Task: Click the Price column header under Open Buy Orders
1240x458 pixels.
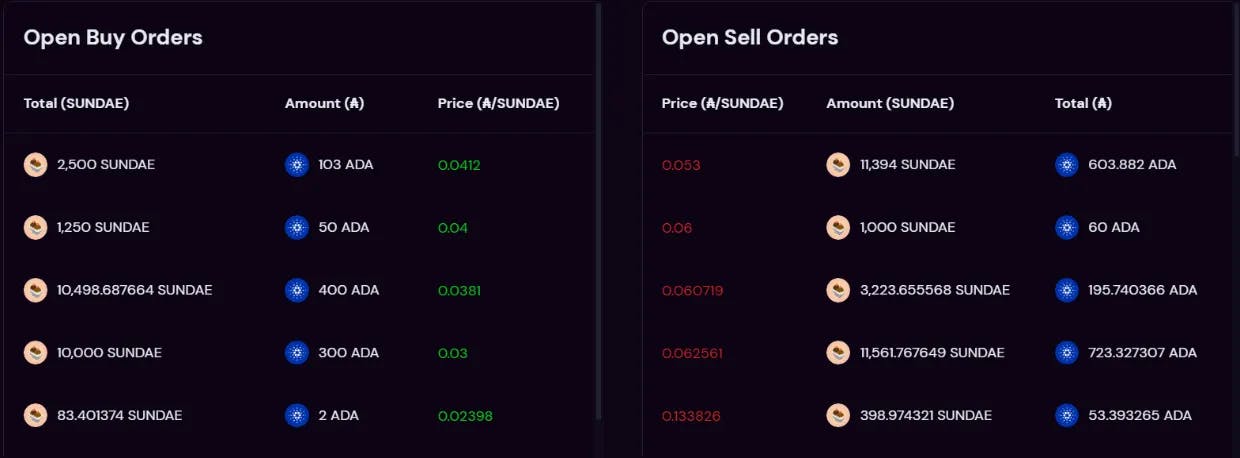Action: pyautogui.click(x=498, y=103)
